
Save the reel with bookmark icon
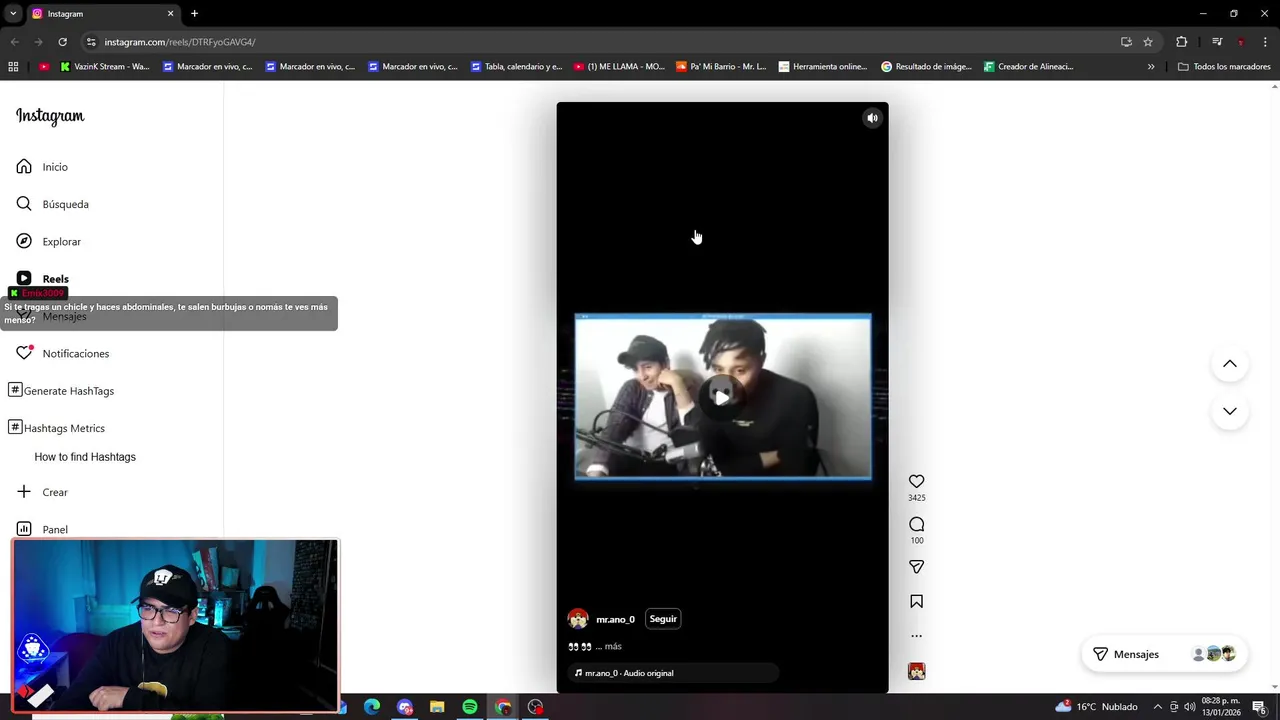tap(916, 601)
